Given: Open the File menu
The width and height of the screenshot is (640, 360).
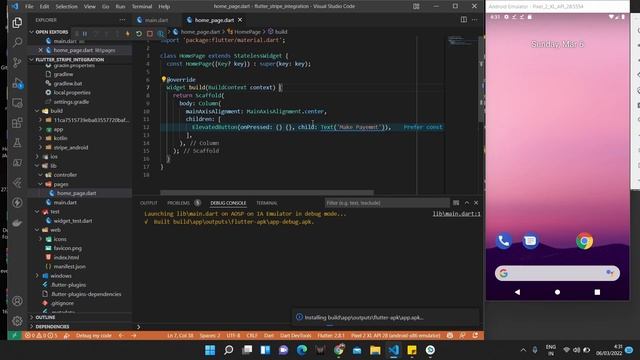Looking at the screenshot, I should click(x=29, y=7).
